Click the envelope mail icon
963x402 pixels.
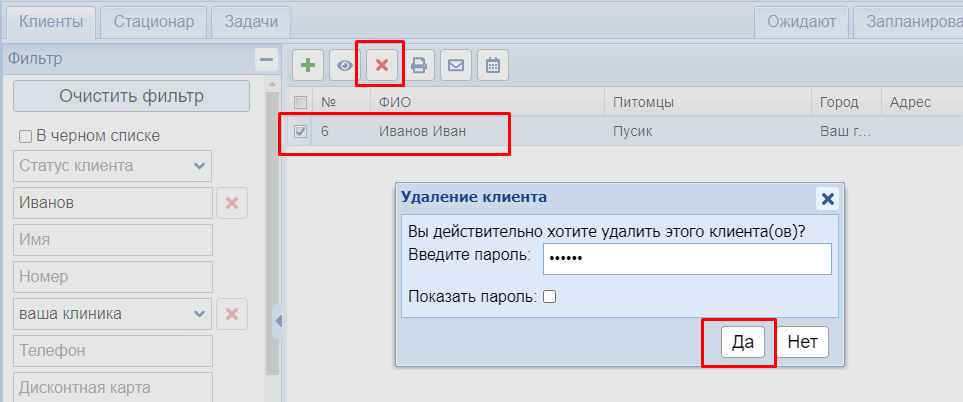tap(456, 66)
